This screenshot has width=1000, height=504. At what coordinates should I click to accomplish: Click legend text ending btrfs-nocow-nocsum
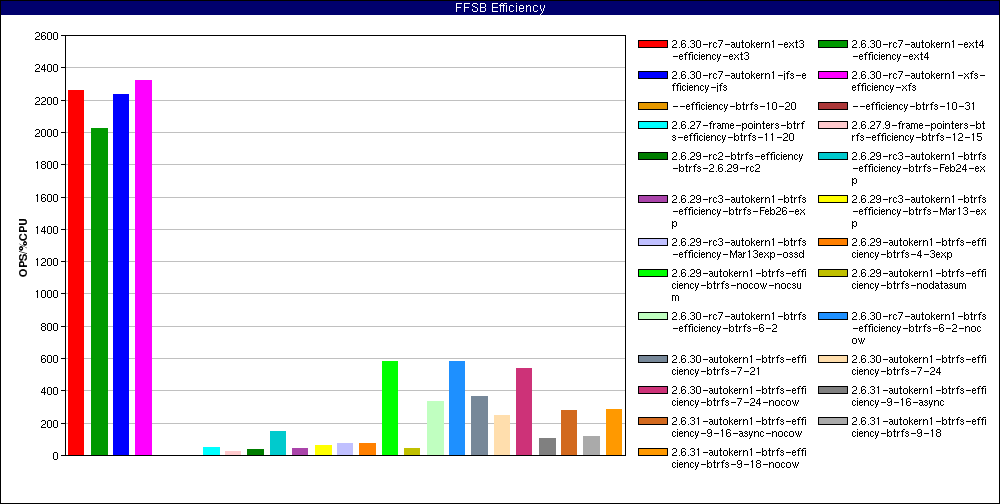(x=739, y=285)
